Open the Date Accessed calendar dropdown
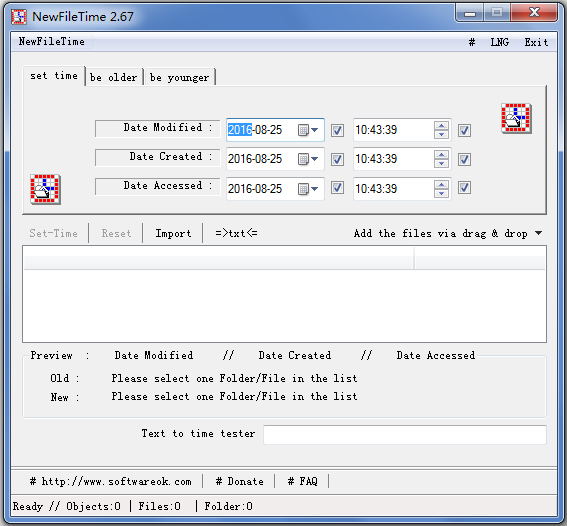Screen dimensions: 567x526 coord(308,188)
